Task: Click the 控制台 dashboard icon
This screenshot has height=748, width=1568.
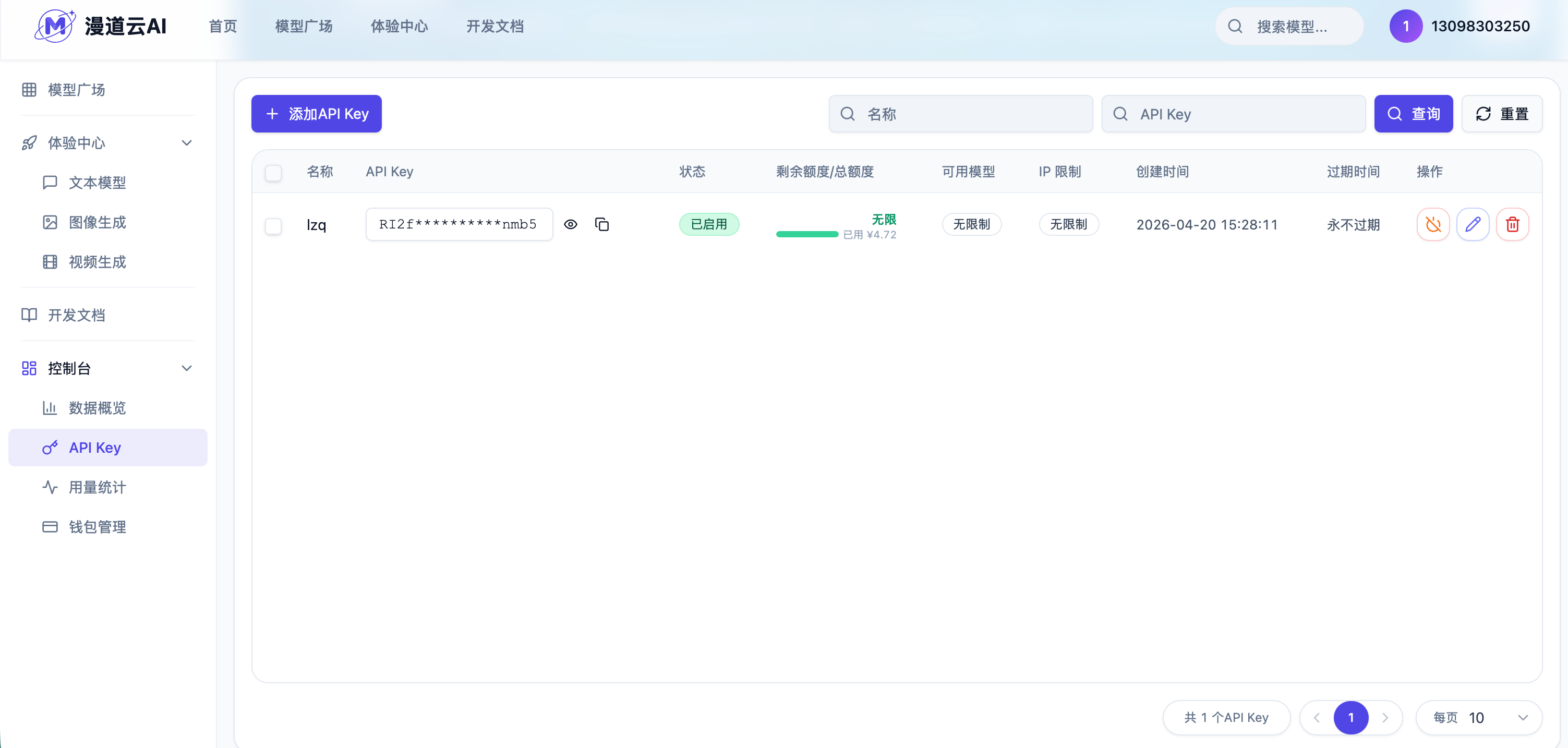Action: pyautogui.click(x=29, y=368)
